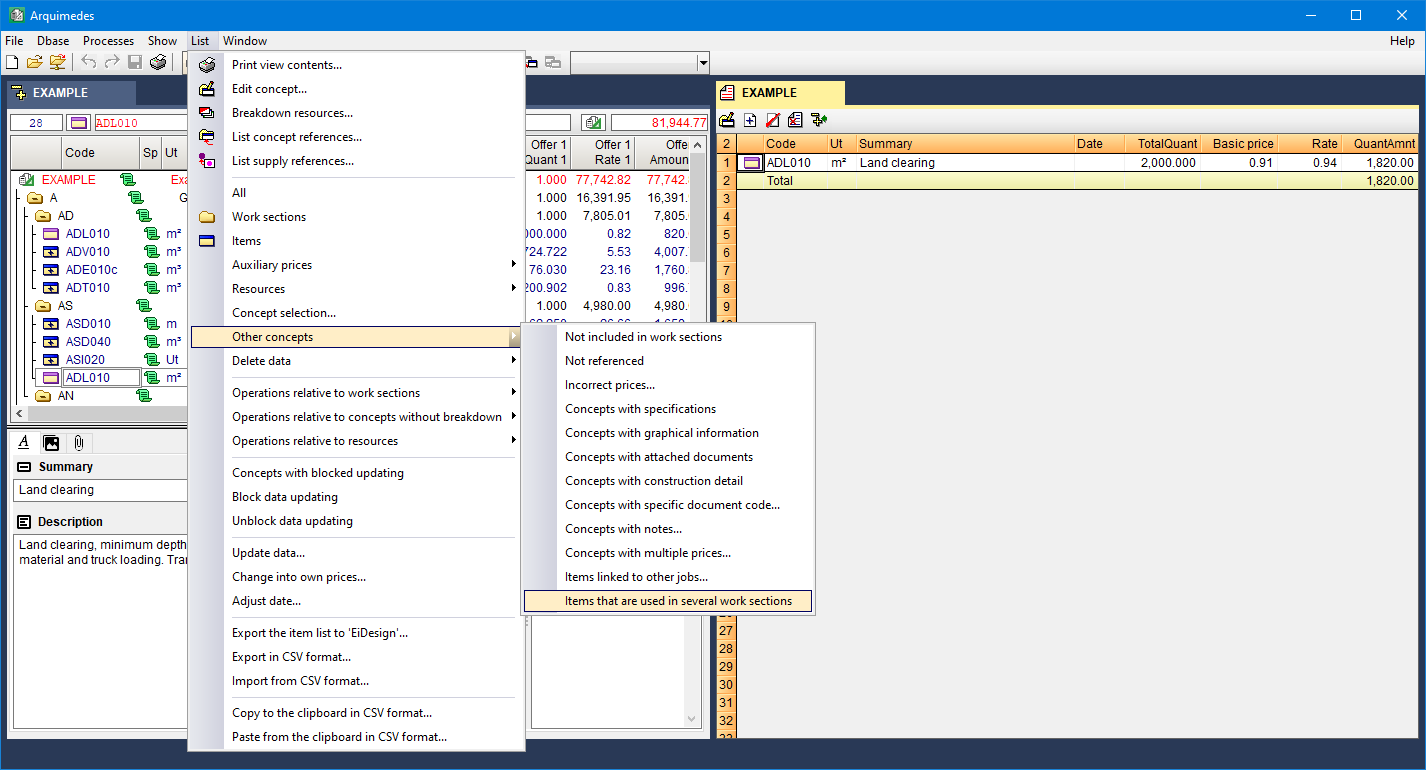Click the add row icon in list toolbar
Screen dimensions: 1426x770
pyautogui.click(x=750, y=120)
